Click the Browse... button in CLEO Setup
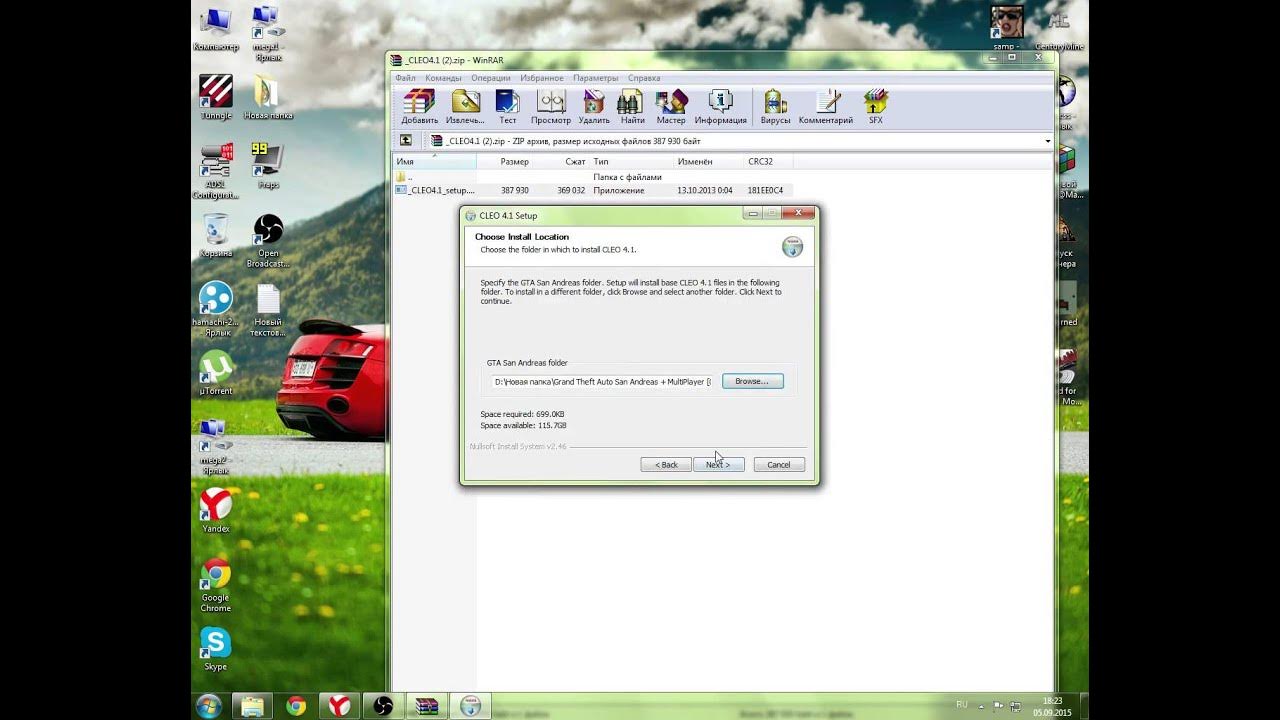The image size is (1280, 720). coord(752,381)
